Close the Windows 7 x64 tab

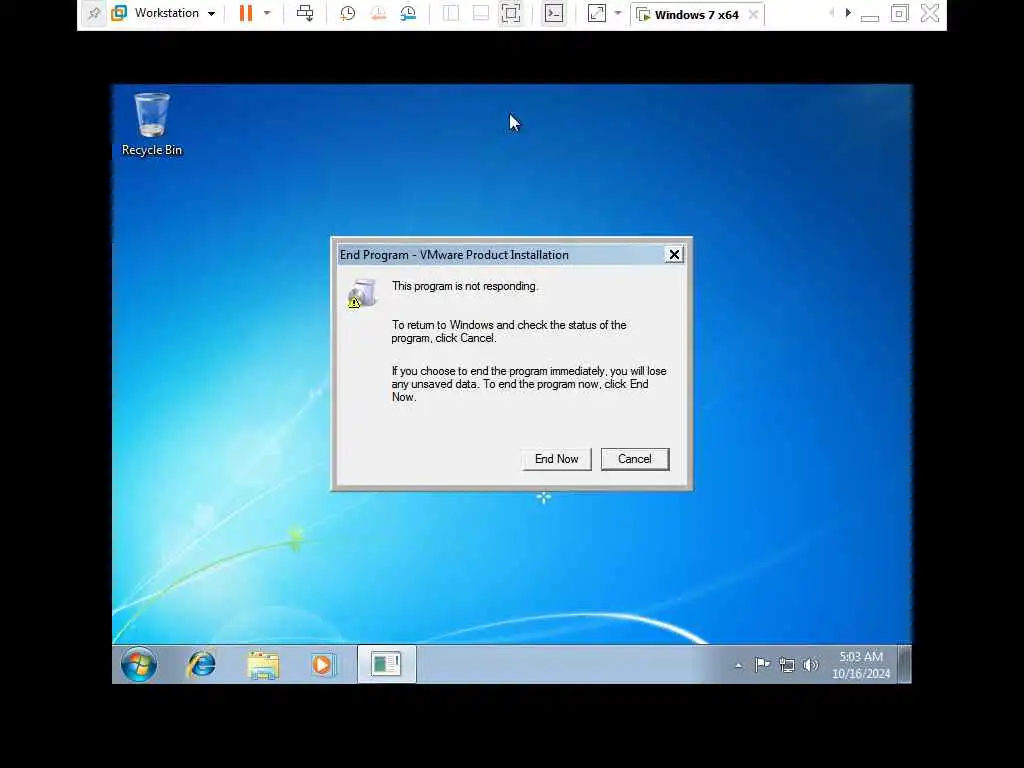click(x=754, y=14)
